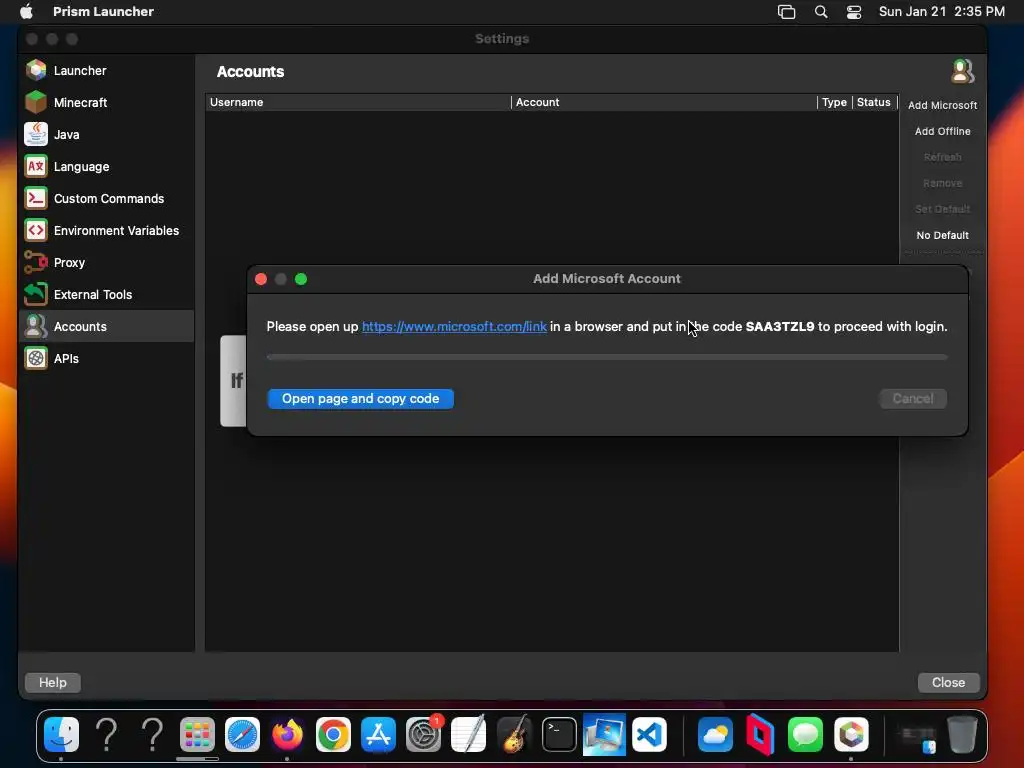Viewport: 1024px width, 768px height.
Task: Click the accounts avatar icon at top right
Action: [962, 71]
